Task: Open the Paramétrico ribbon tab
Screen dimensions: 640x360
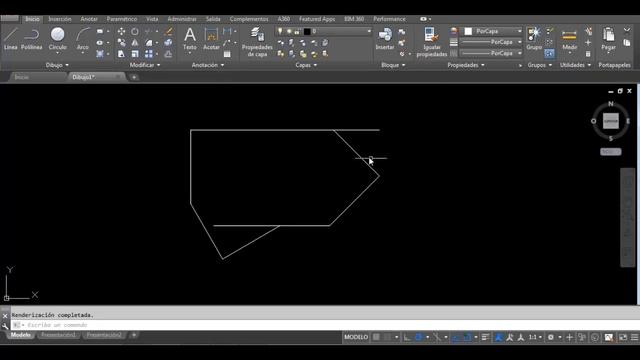Action: tap(122, 19)
